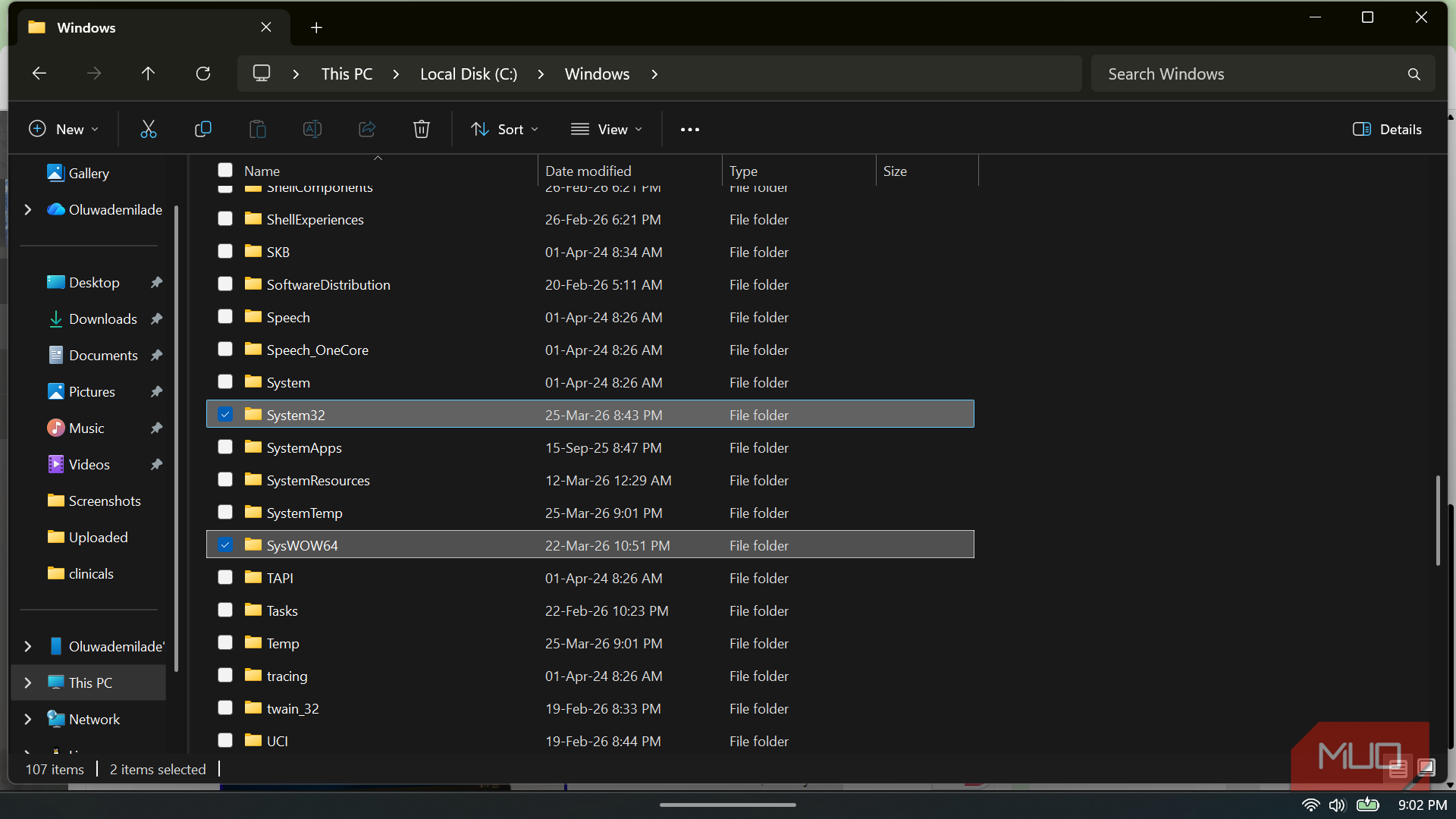Image resolution: width=1456 pixels, height=819 pixels.
Task: Click the Paste clipboard icon
Action: (258, 129)
